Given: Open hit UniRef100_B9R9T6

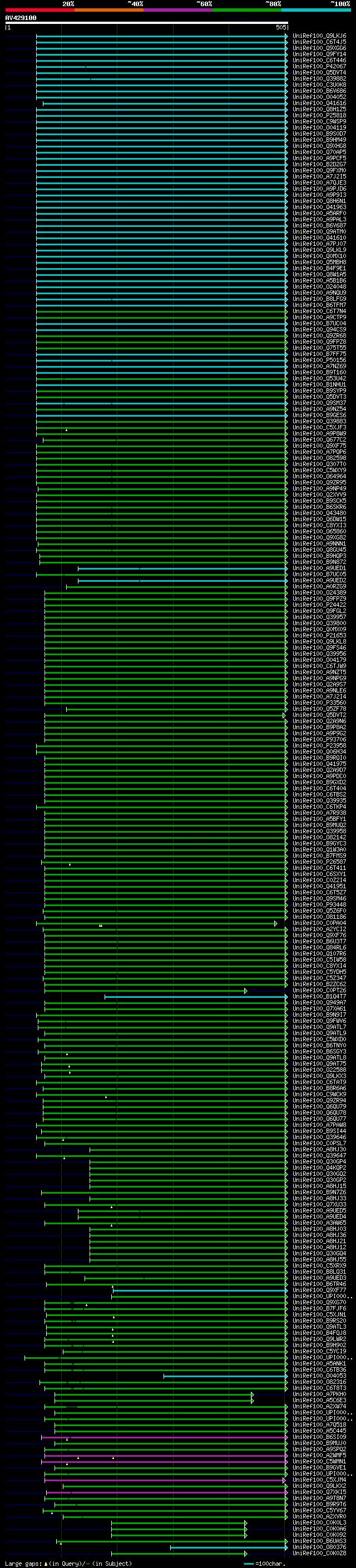Looking at the screenshot, I should click(319, 1504).
